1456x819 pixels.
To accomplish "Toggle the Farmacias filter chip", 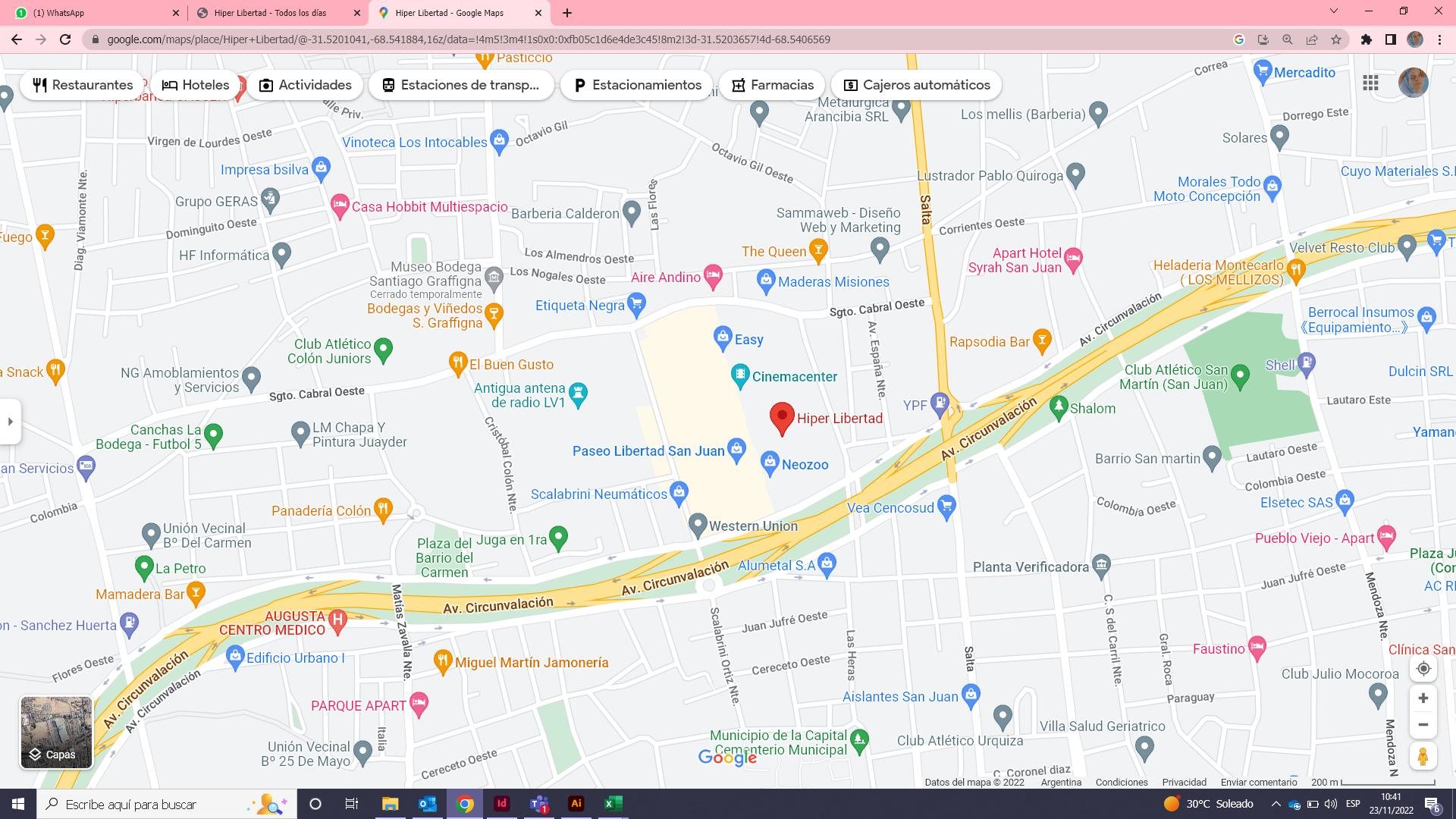I will pos(771,85).
